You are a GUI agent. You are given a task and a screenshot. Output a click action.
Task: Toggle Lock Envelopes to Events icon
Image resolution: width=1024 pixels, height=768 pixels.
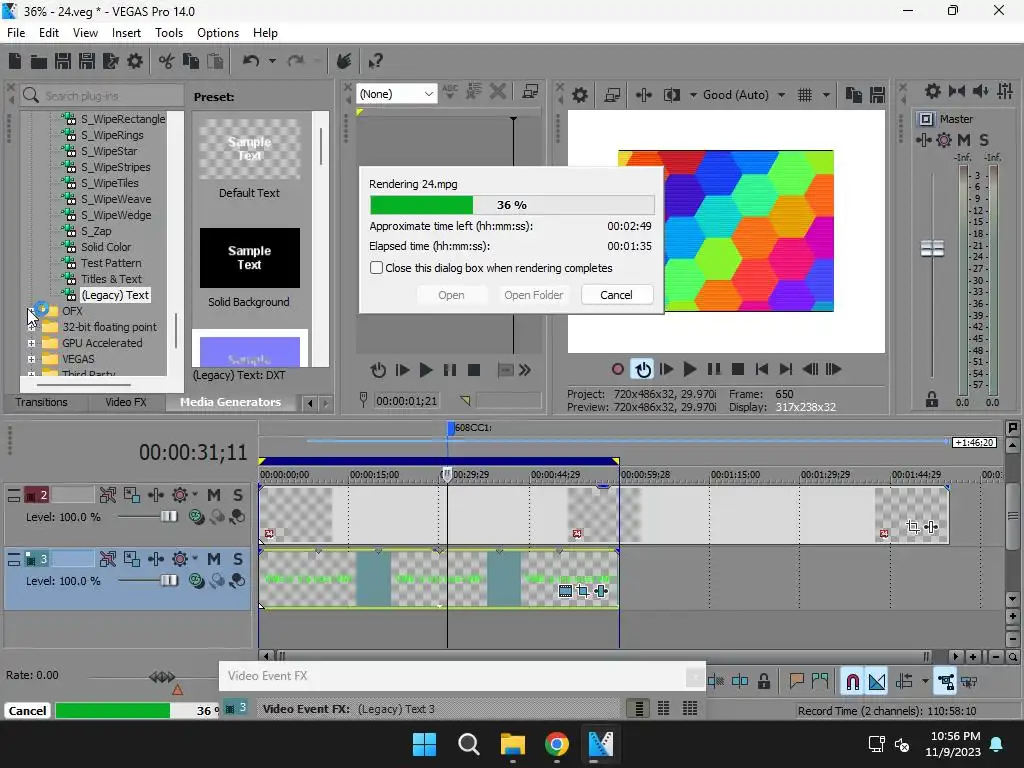pyautogui.click(x=945, y=682)
